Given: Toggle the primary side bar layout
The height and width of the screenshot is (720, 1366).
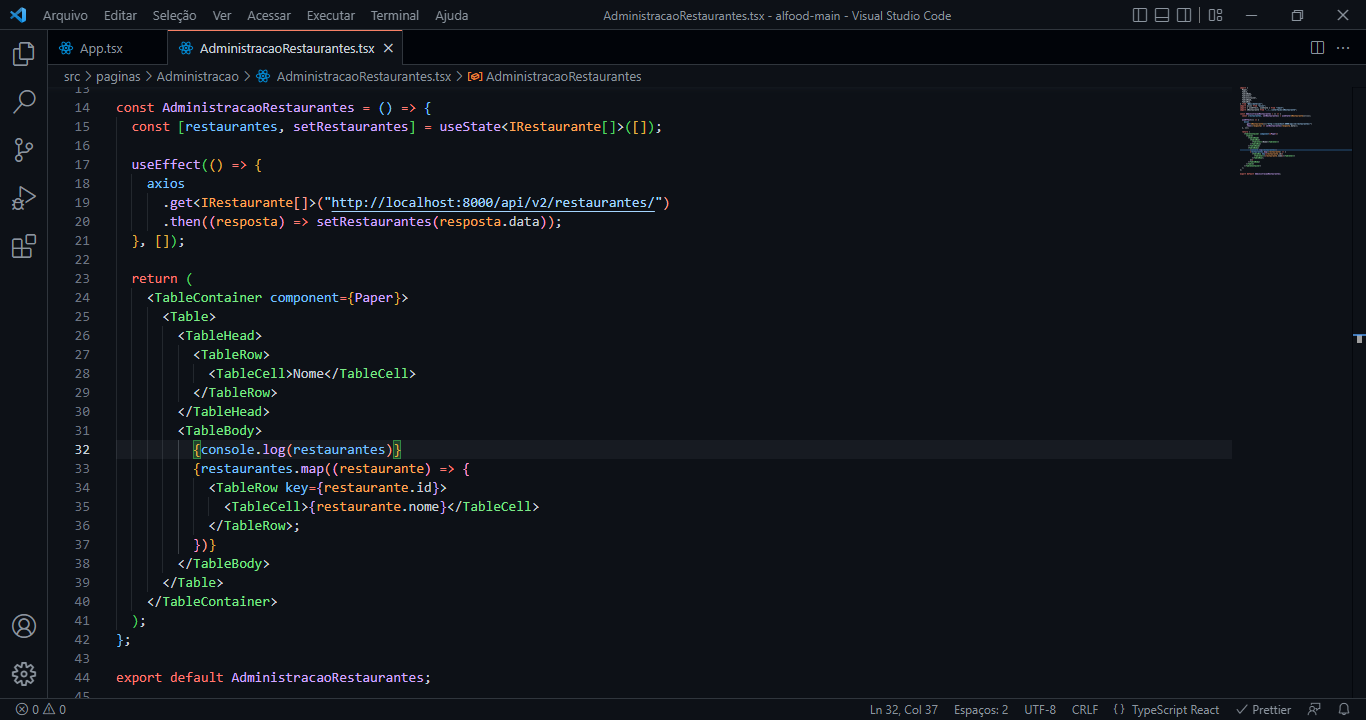Looking at the screenshot, I should tap(1140, 15).
